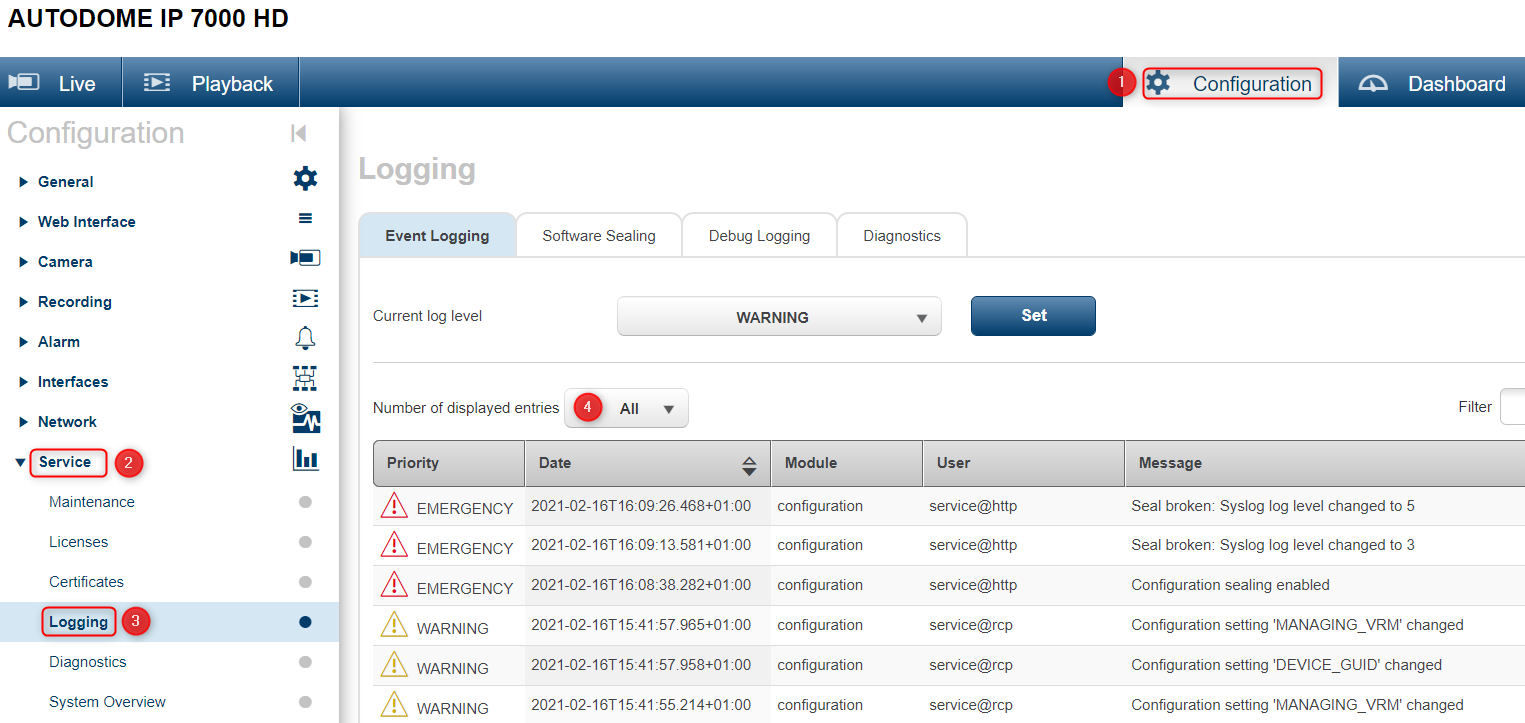Click the emergency icon for Syslog level 3 entry
This screenshot has width=1525, height=723.
[394, 545]
